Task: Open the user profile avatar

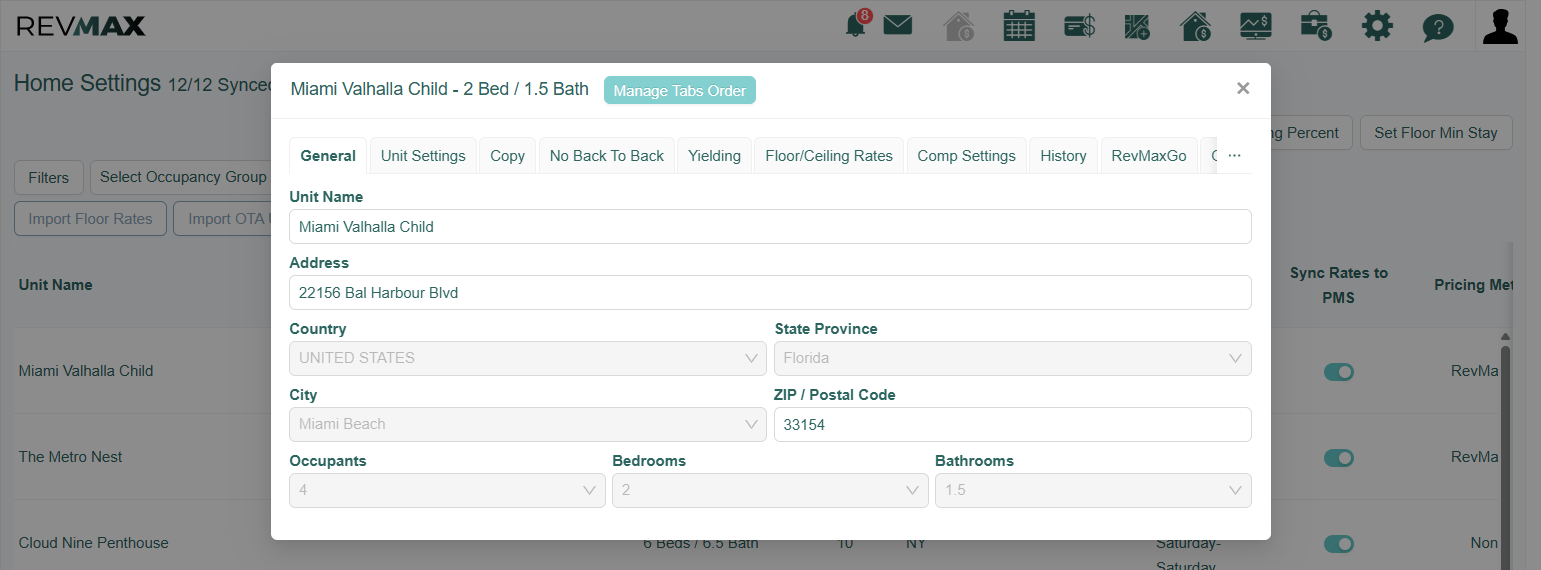Action: tap(1500, 26)
